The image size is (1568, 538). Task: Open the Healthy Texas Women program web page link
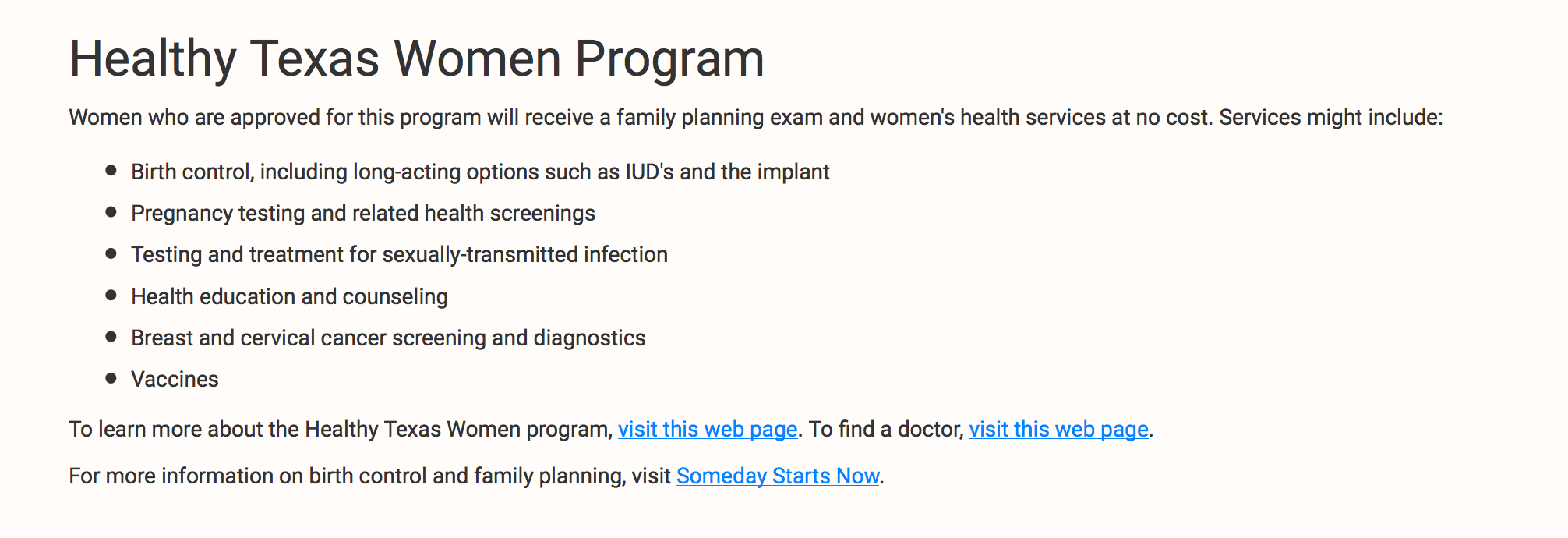(708, 430)
